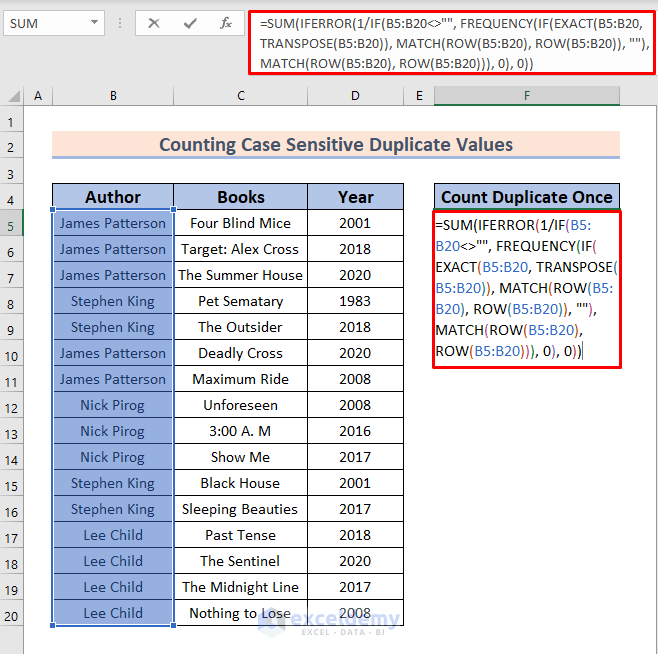
Task: Click 'Deadly Cross' cell
Action: (x=240, y=353)
